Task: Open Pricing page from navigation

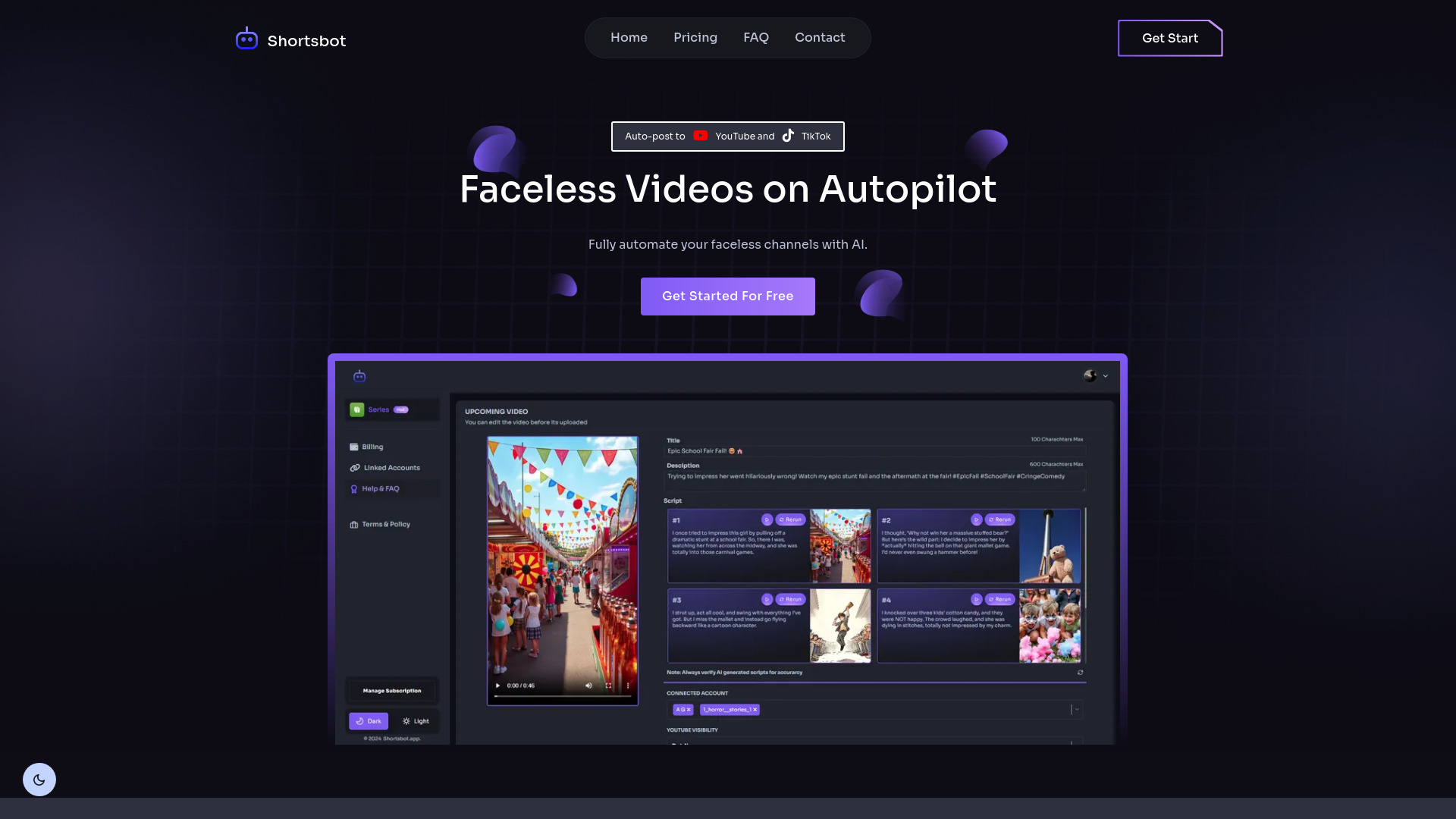Action: (695, 37)
